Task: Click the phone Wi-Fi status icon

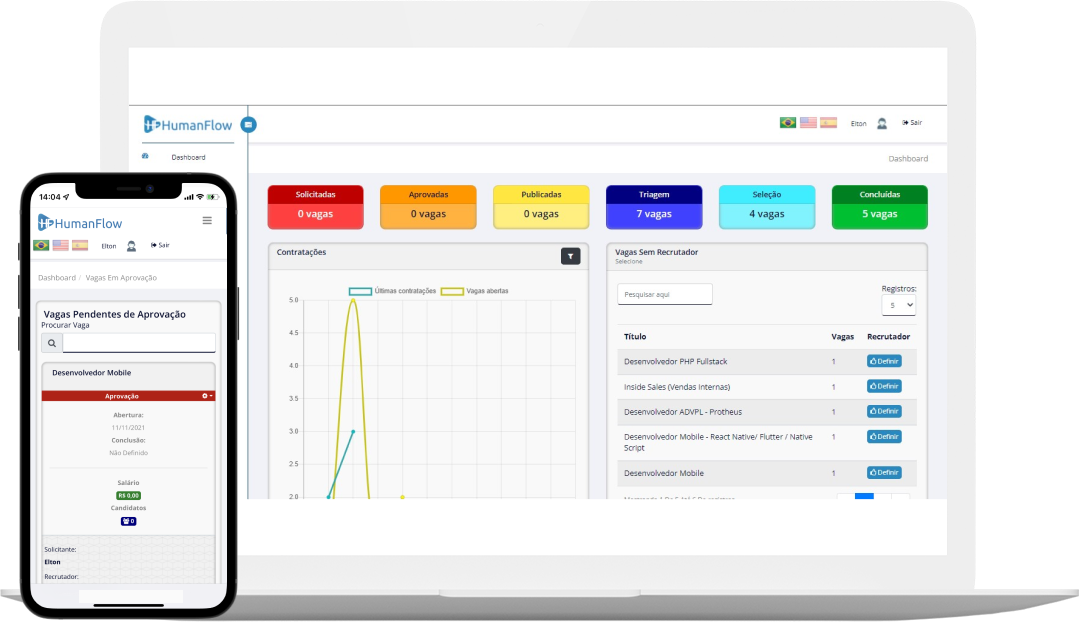Action: click(200, 197)
